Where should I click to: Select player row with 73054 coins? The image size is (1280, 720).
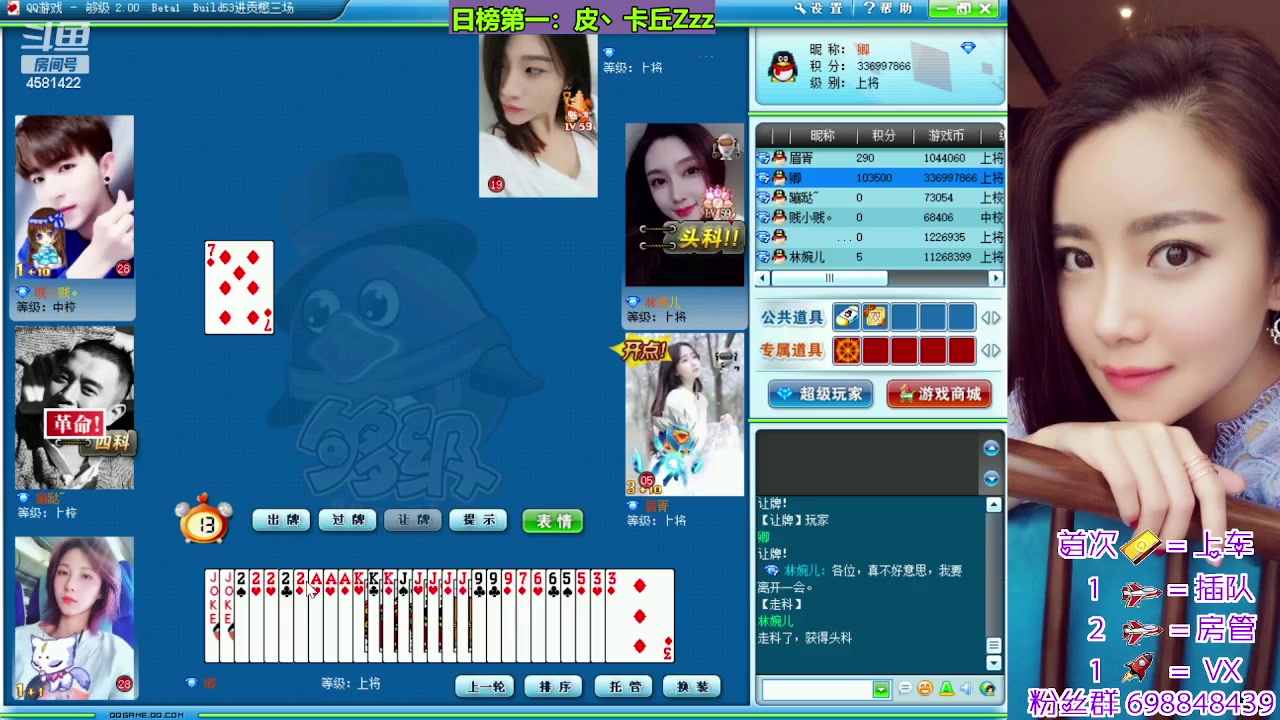tap(879, 198)
